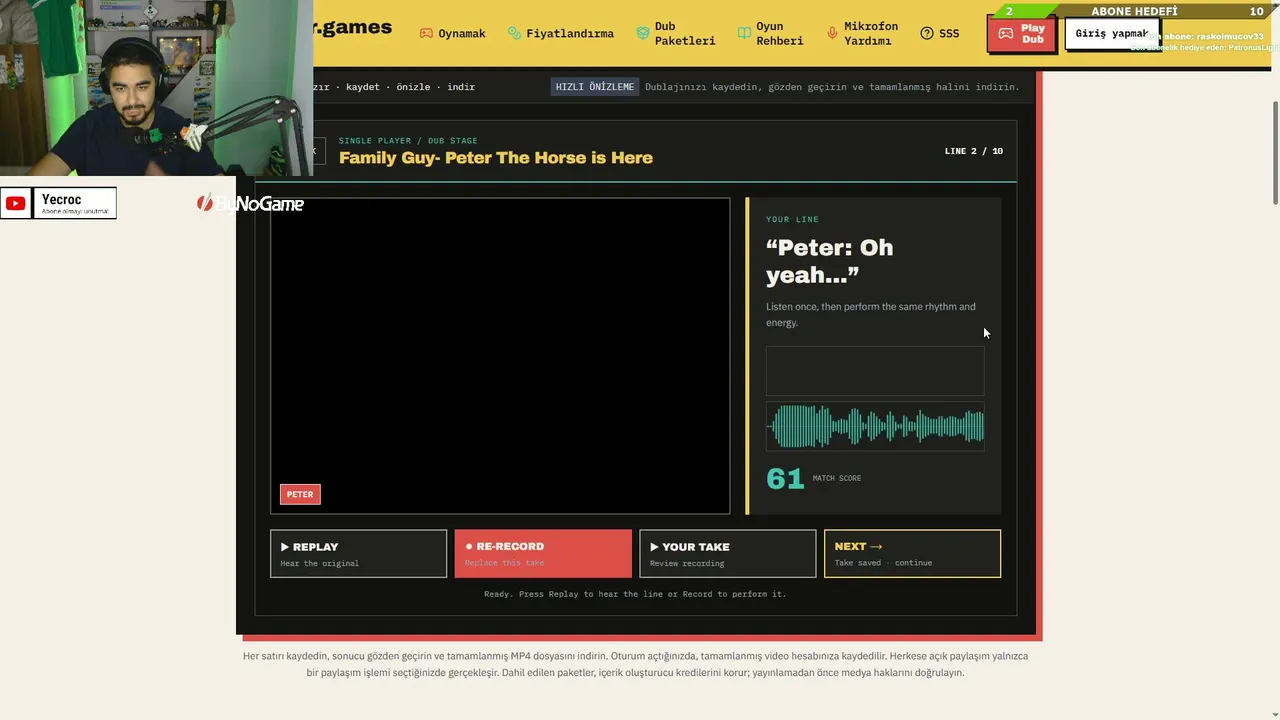Click RE-RECORD to replace this take
The image size is (1280, 720).
(543, 554)
